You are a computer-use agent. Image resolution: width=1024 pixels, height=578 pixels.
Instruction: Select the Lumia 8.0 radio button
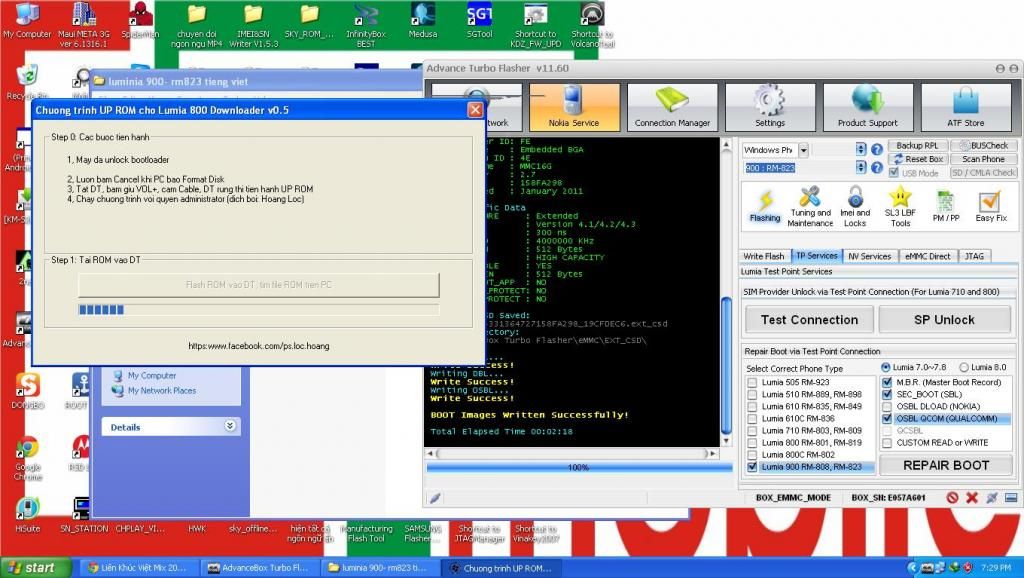(x=964, y=367)
